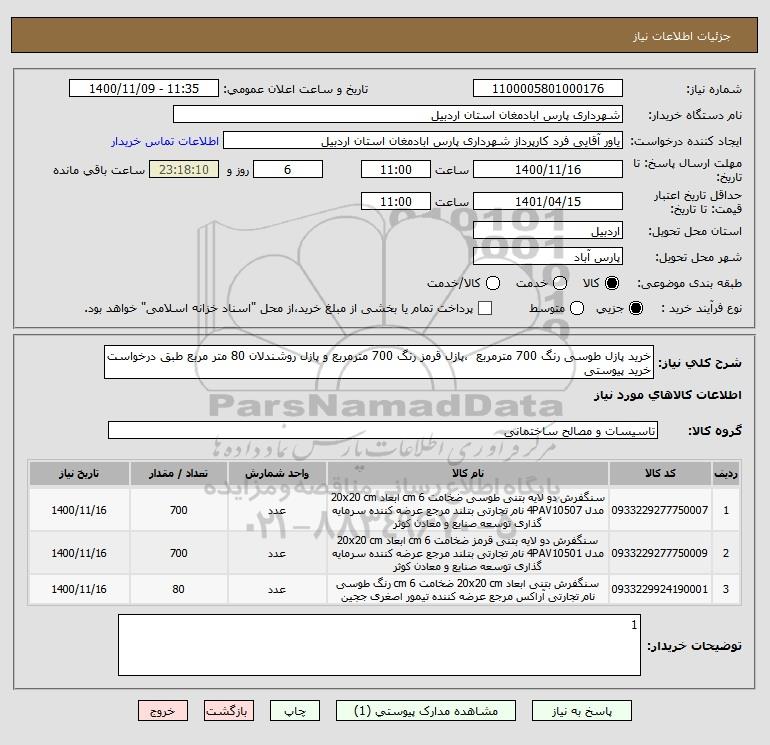770x745 pixels.
Task: Click the delivery city field پارس آباد
Action: tap(548, 256)
